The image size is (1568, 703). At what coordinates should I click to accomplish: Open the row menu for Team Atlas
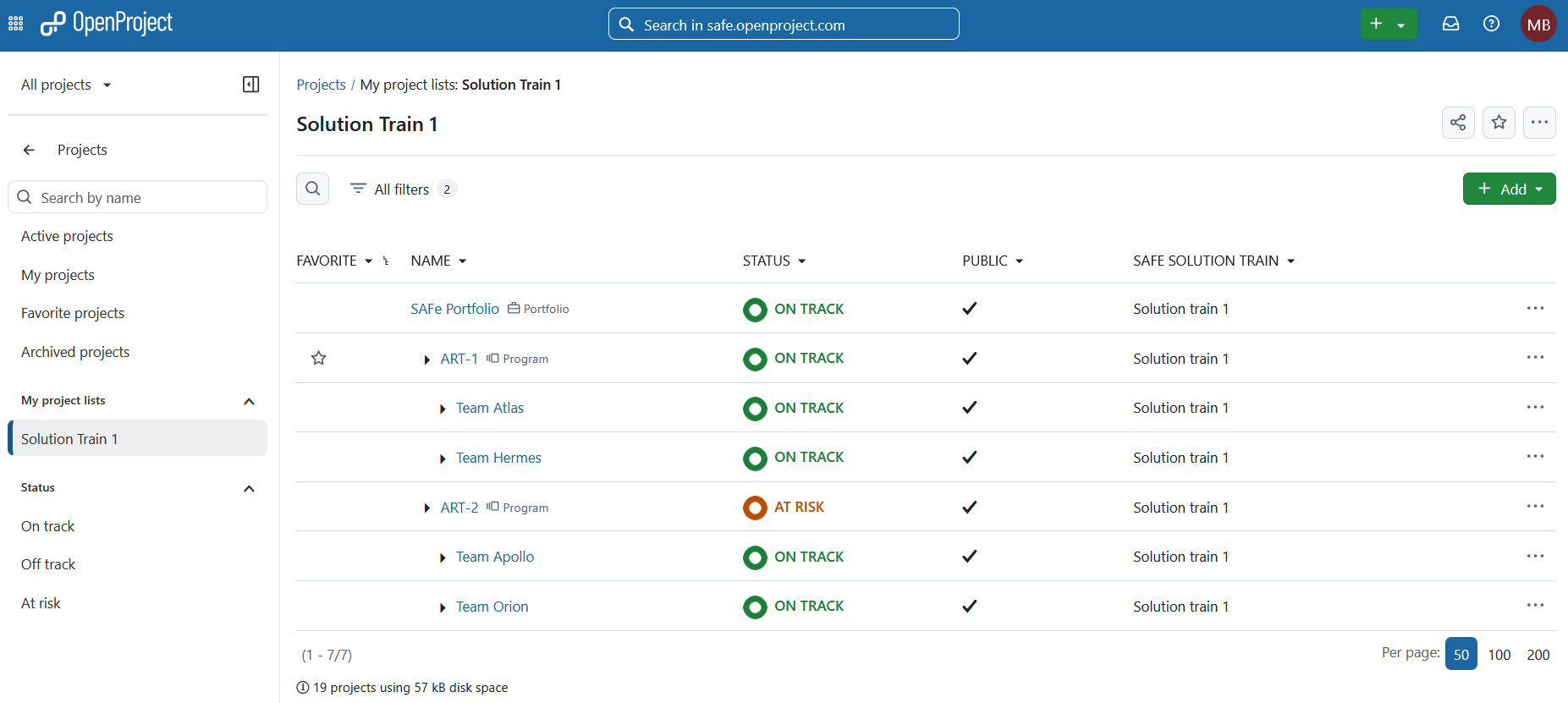coord(1535,407)
